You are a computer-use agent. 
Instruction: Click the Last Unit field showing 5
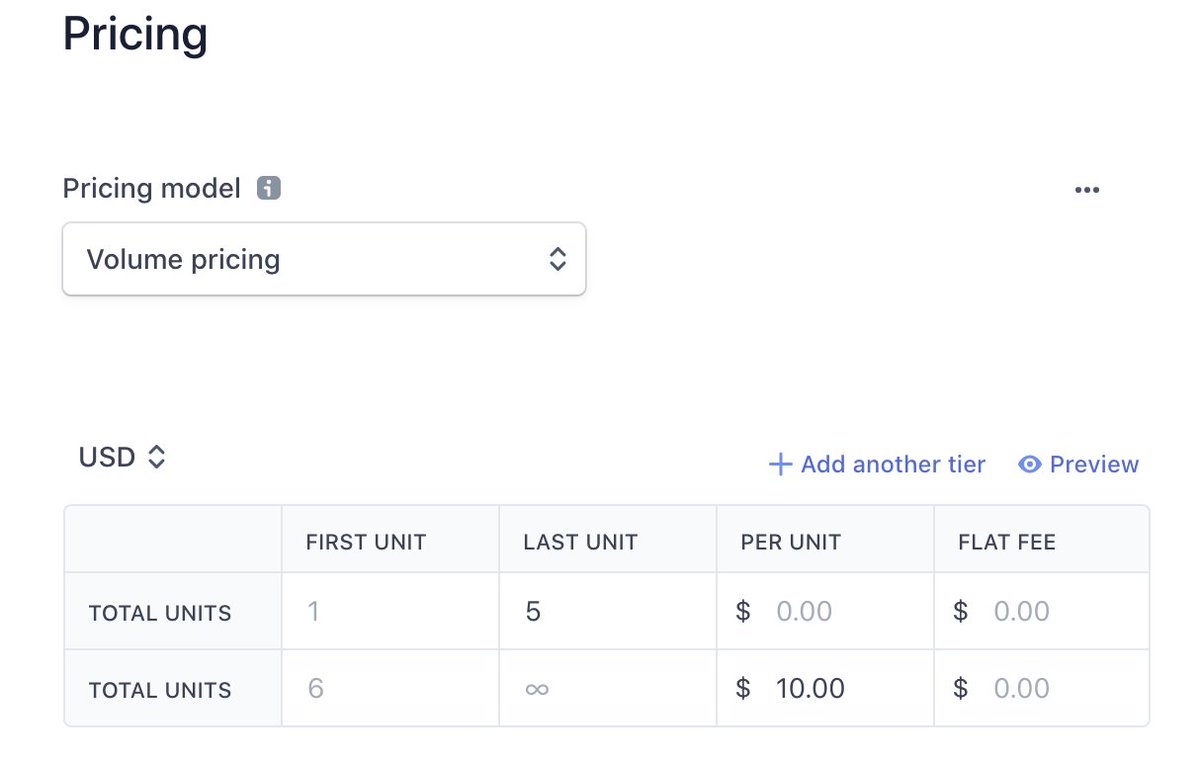(x=608, y=611)
